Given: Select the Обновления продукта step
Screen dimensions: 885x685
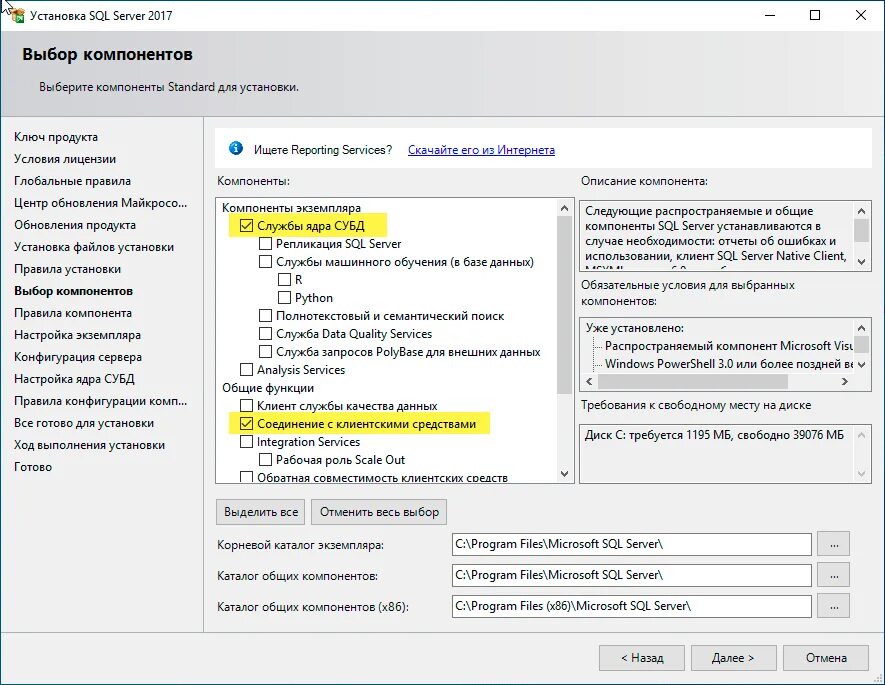Looking at the screenshot, I should (75, 225).
